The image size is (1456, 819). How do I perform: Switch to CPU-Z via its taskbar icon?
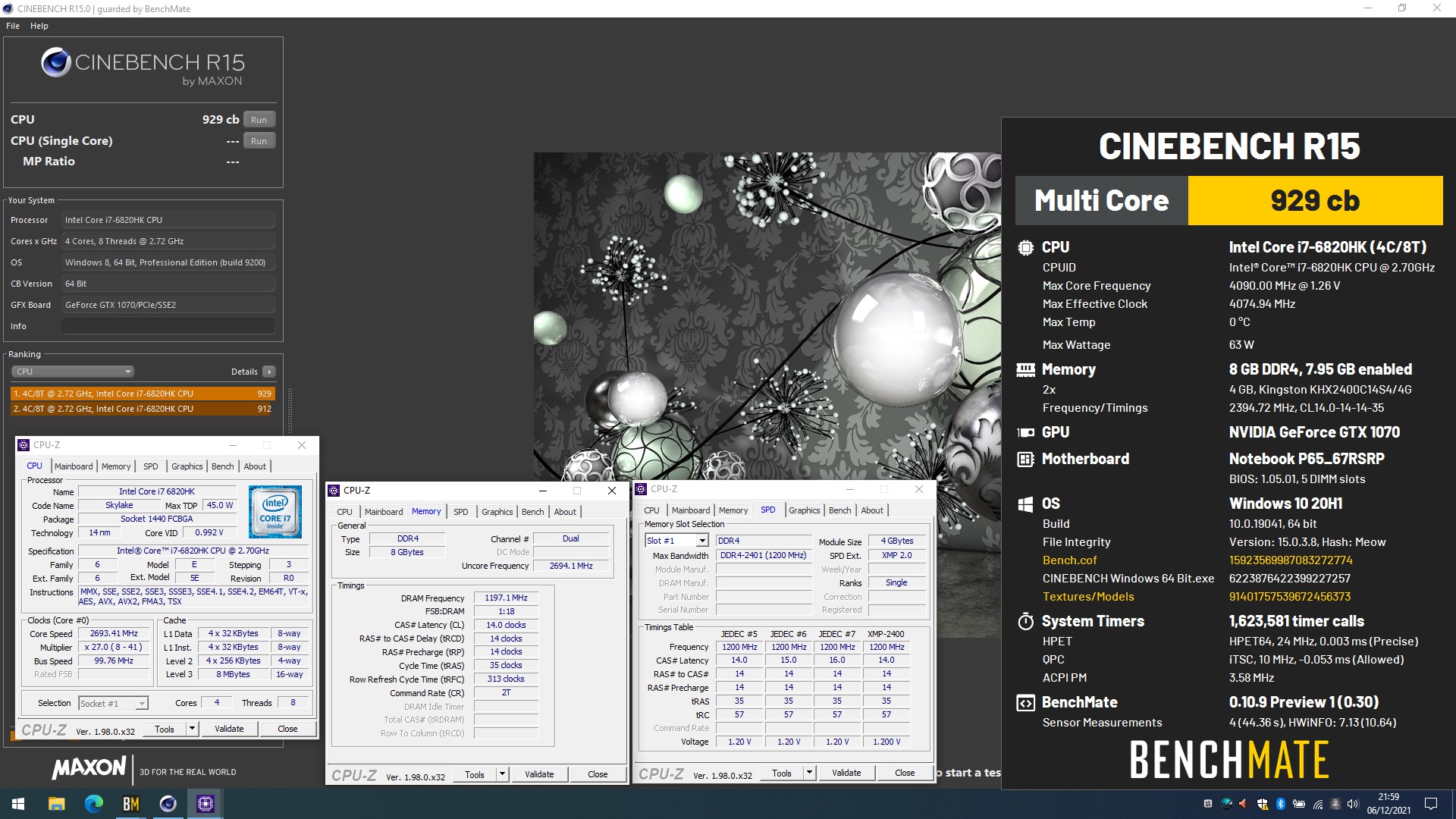(x=205, y=804)
